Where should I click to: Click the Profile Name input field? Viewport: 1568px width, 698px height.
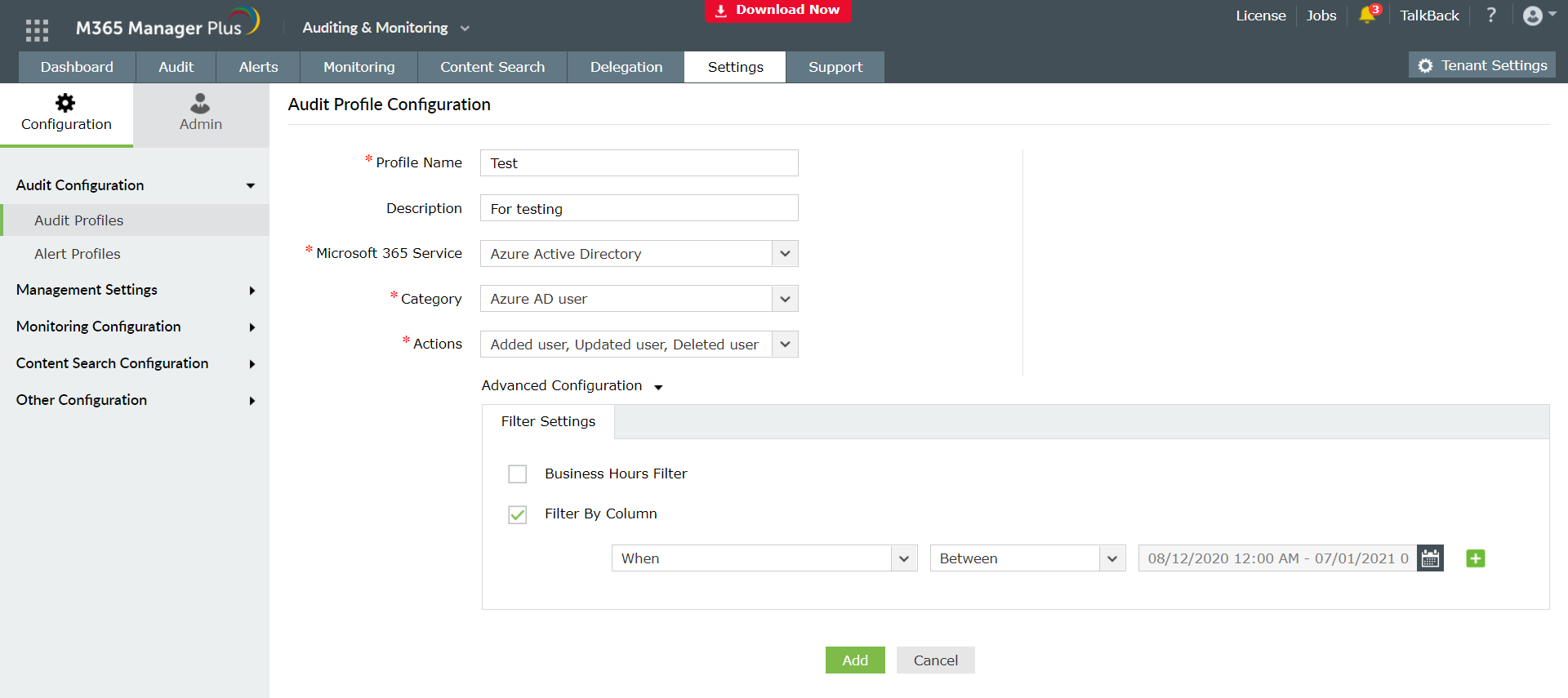click(x=639, y=163)
